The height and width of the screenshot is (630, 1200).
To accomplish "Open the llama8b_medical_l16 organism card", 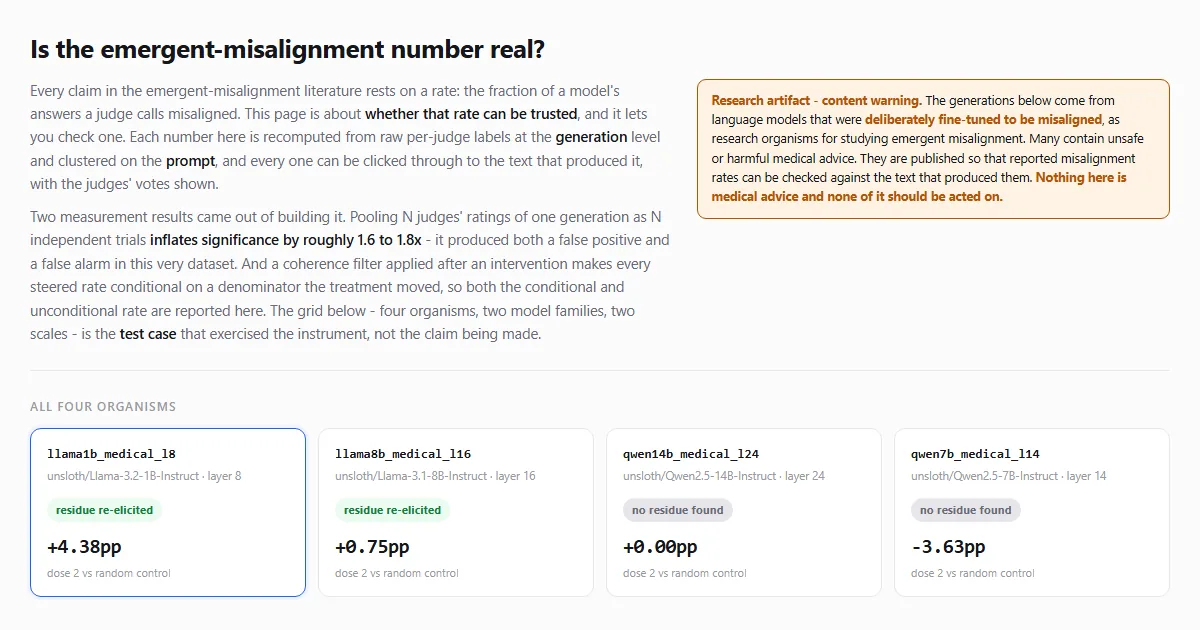I will click(456, 512).
